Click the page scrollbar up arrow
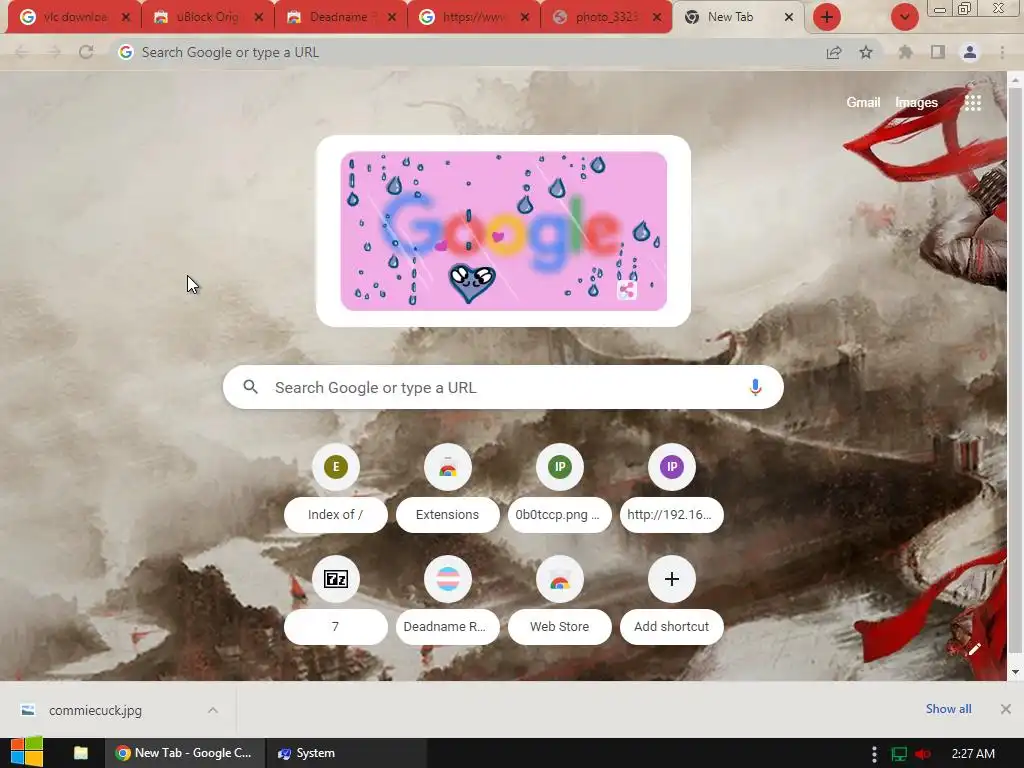Viewport: 1024px width, 768px height. (1015, 80)
